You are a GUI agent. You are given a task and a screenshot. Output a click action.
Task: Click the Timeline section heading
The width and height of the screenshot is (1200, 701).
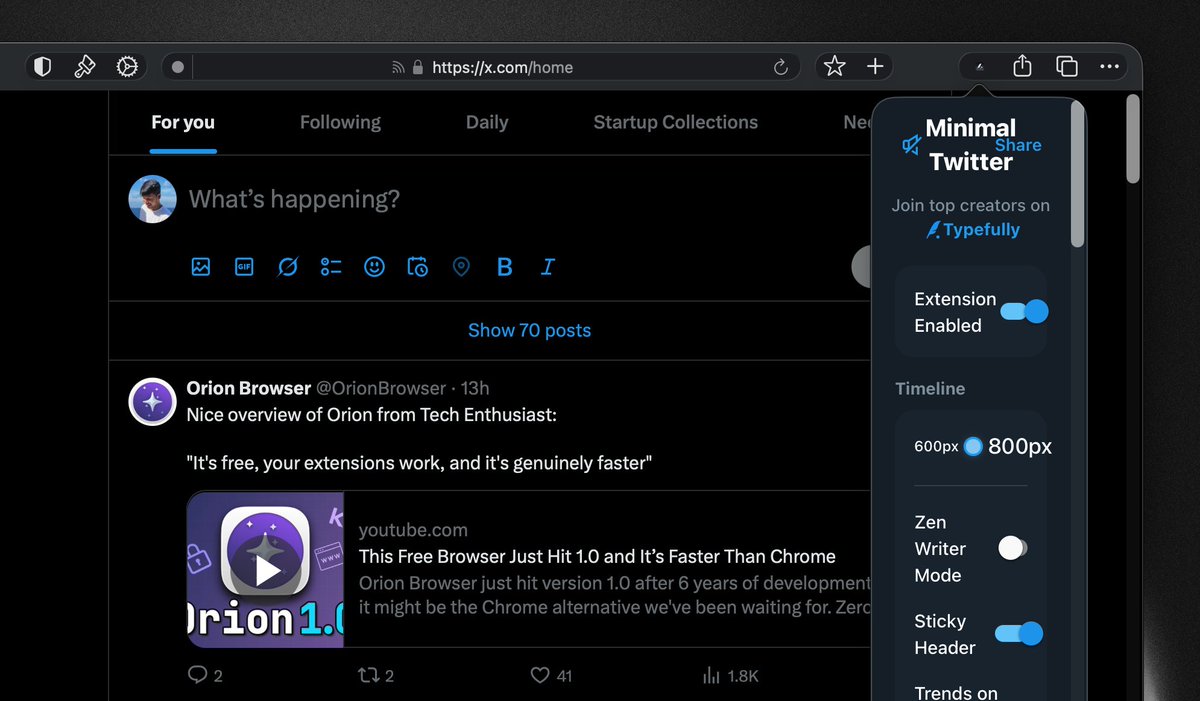tap(930, 388)
